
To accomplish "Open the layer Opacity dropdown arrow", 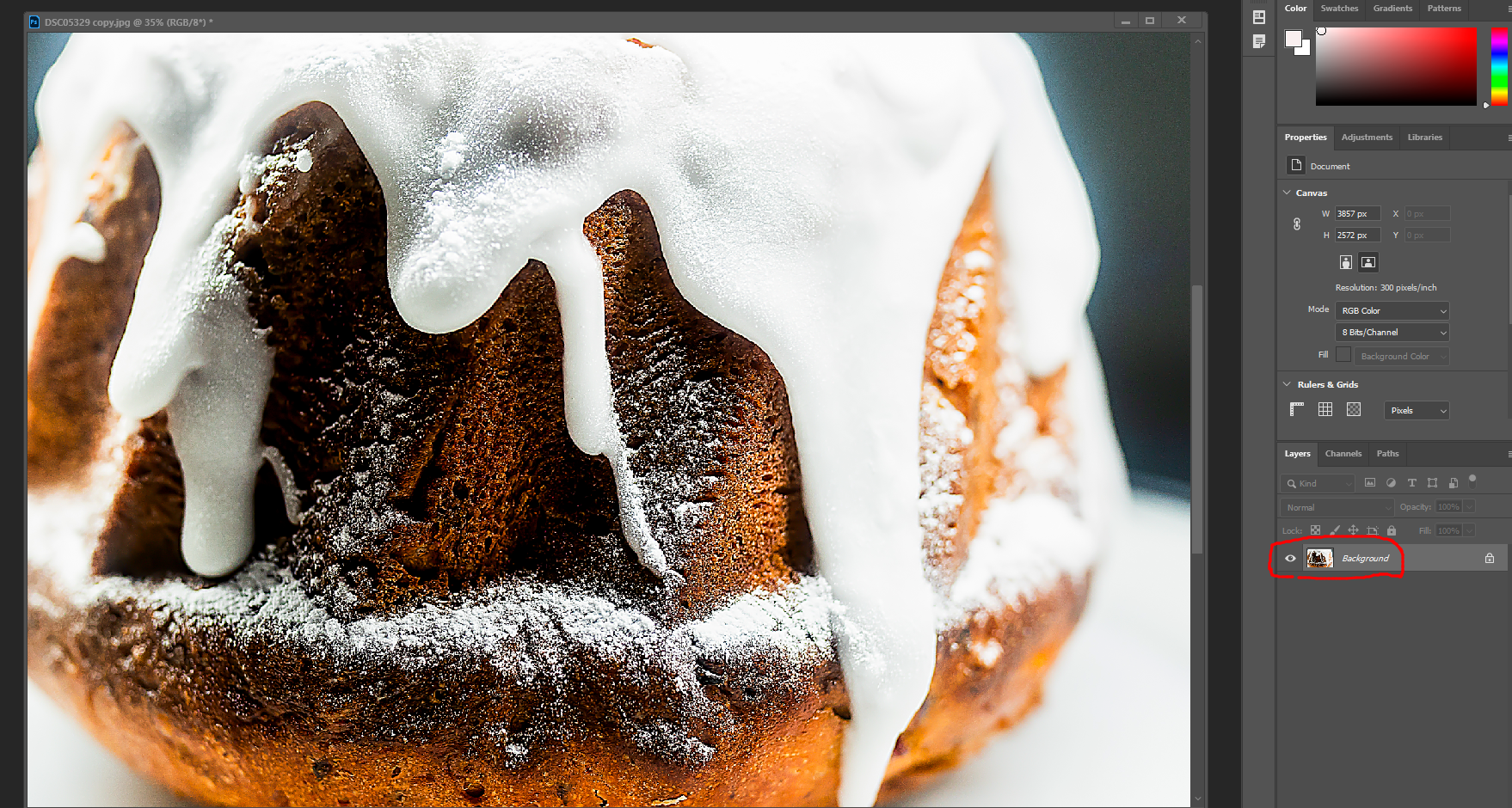I will 1470,507.
